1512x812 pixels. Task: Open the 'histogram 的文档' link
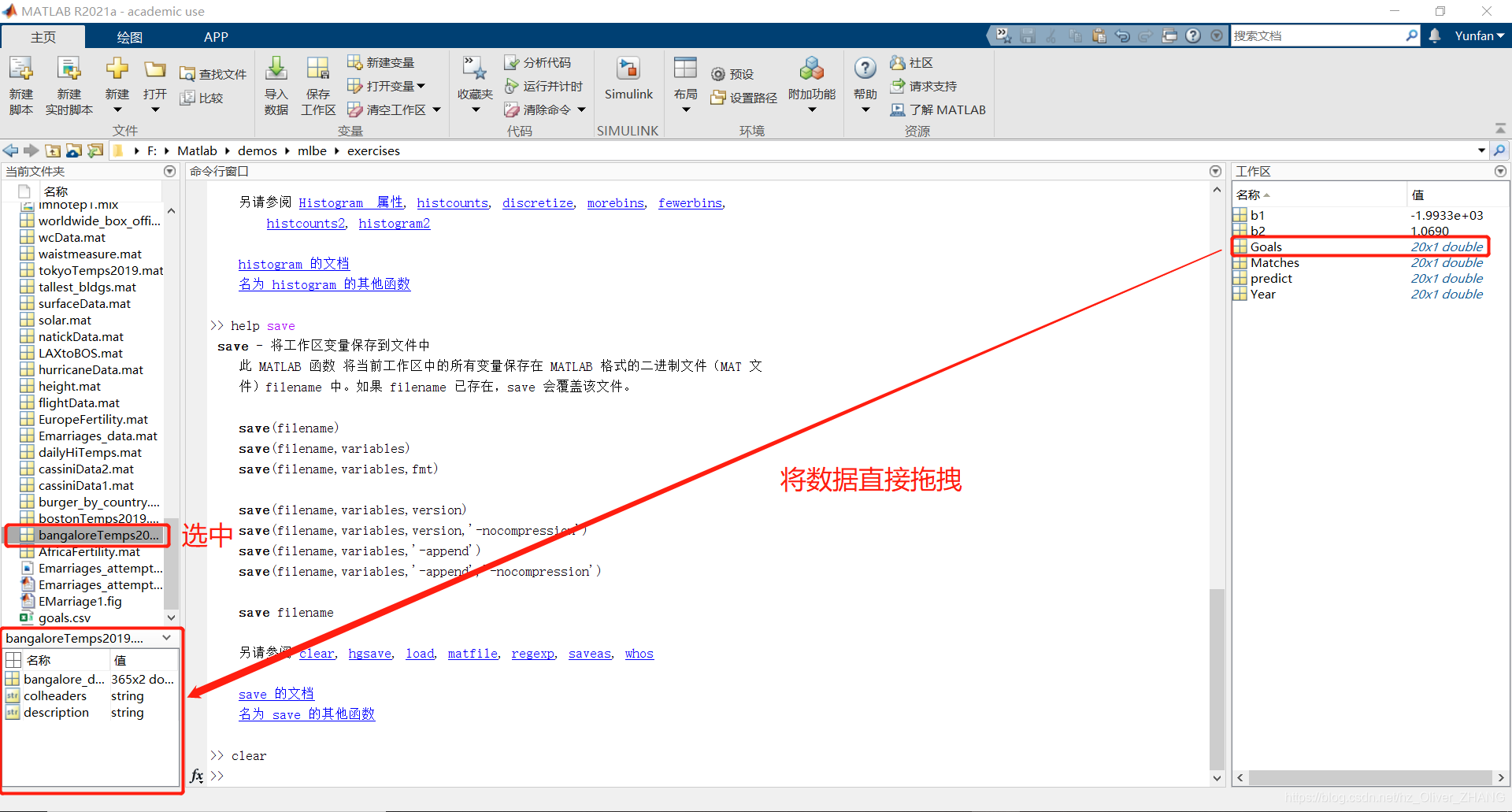[x=294, y=264]
